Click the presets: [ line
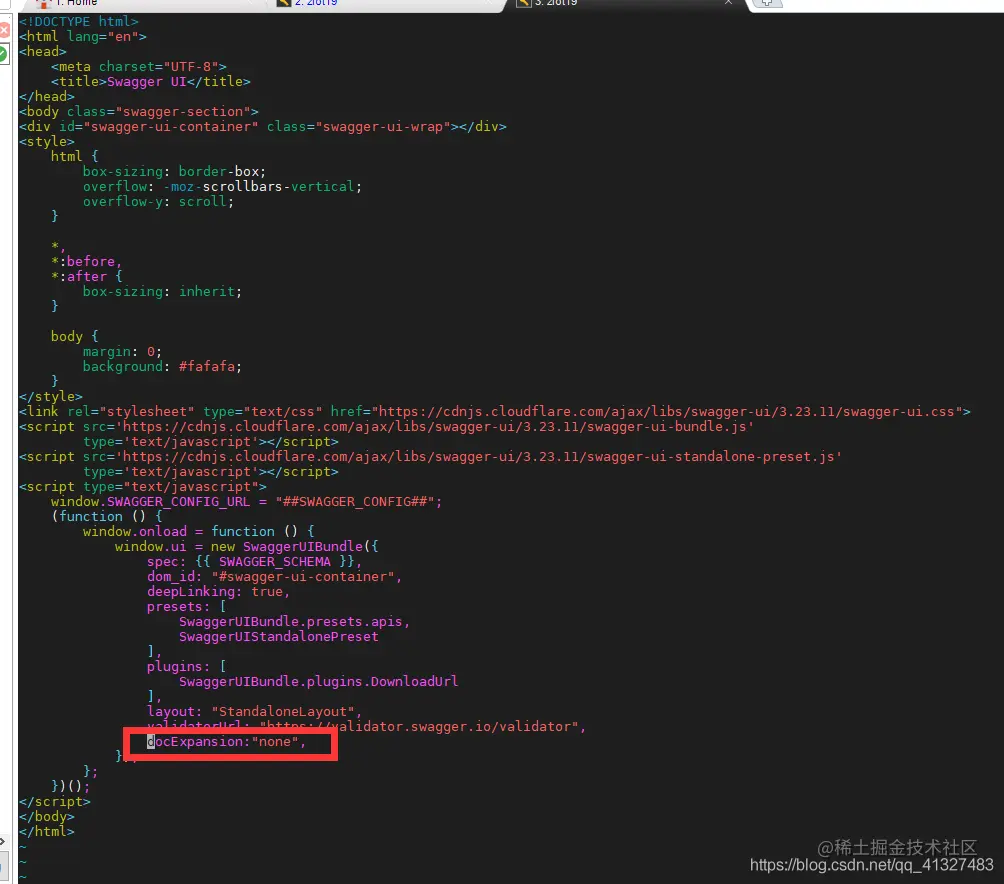Image resolution: width=1004 pixels, height=884 pixels. coord(186,606)
